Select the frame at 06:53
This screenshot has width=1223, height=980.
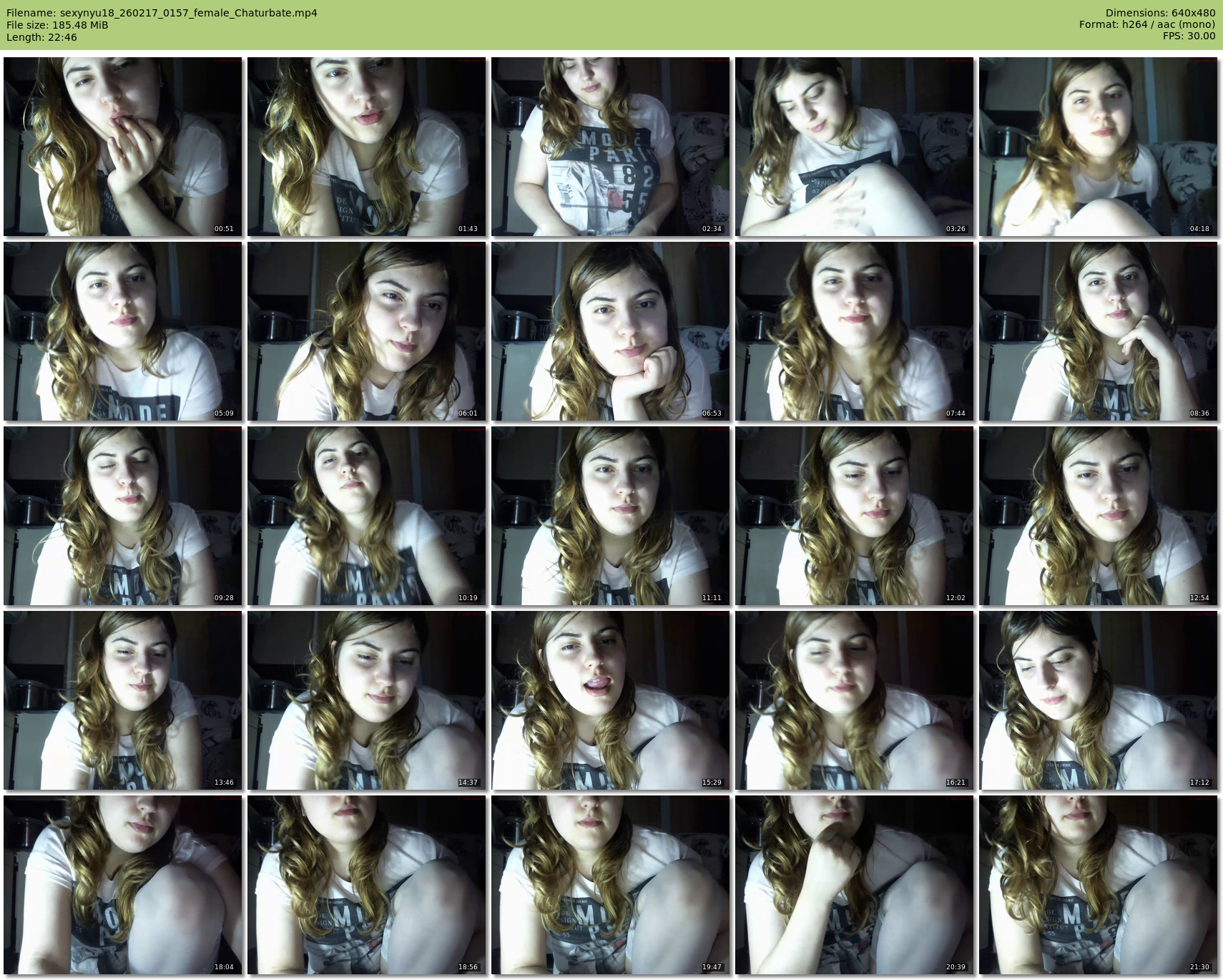tap(611, 331)
